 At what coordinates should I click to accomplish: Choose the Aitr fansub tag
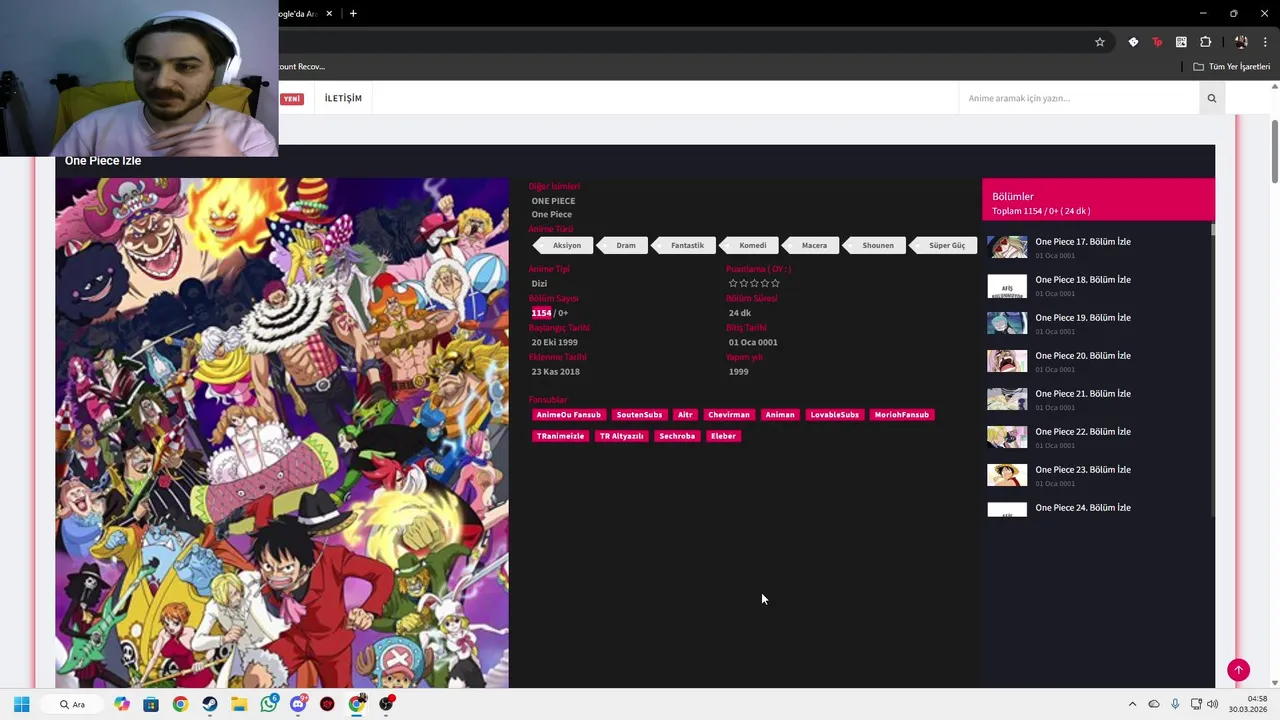coord(685,414)
